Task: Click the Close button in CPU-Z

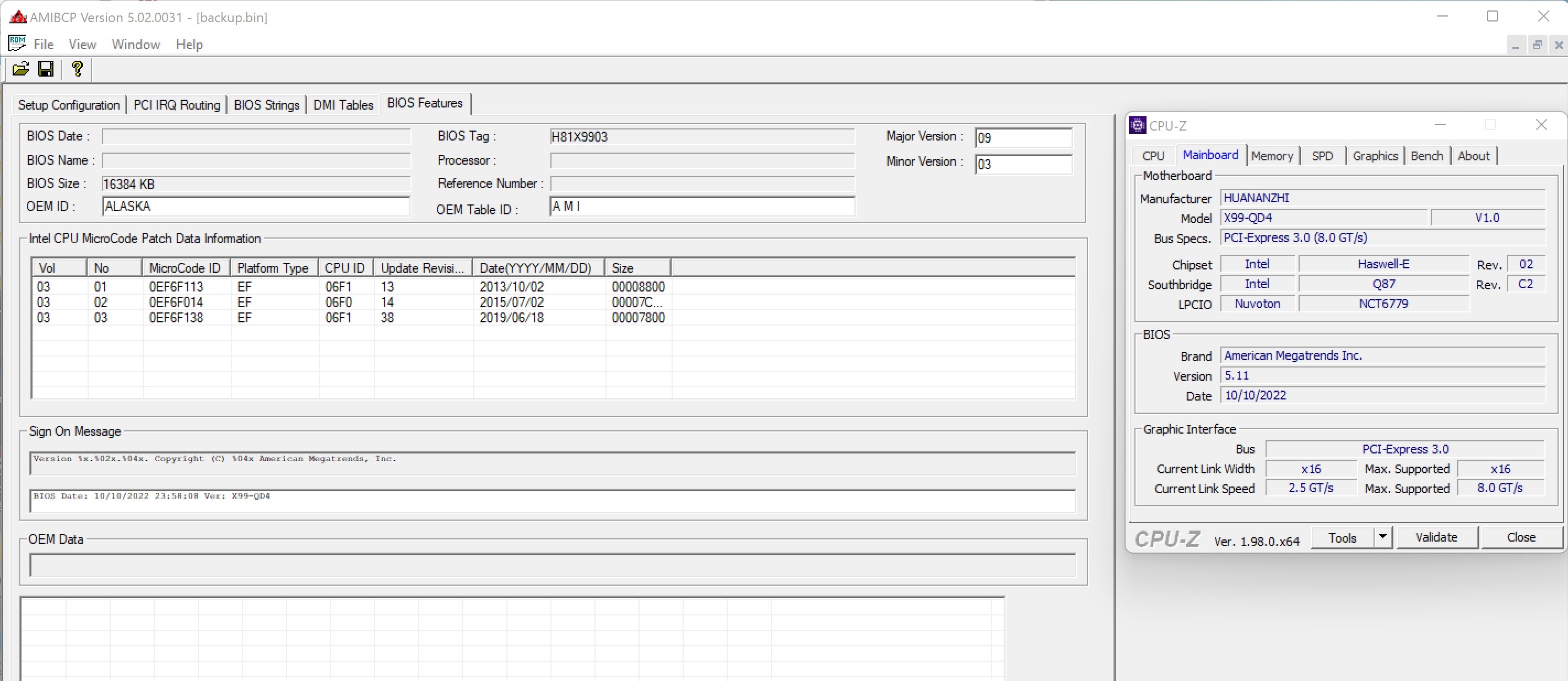Action: point(1521,537)
